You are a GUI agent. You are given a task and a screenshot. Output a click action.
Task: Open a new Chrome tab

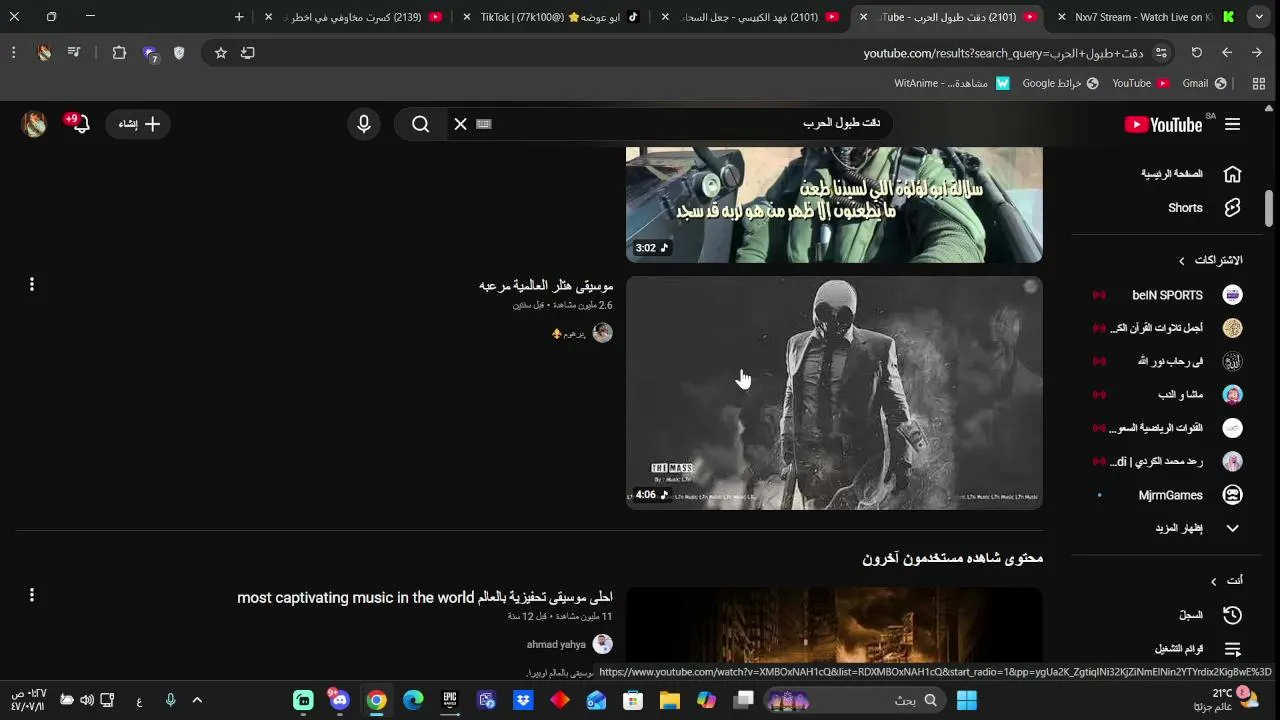tap(239, 17)
